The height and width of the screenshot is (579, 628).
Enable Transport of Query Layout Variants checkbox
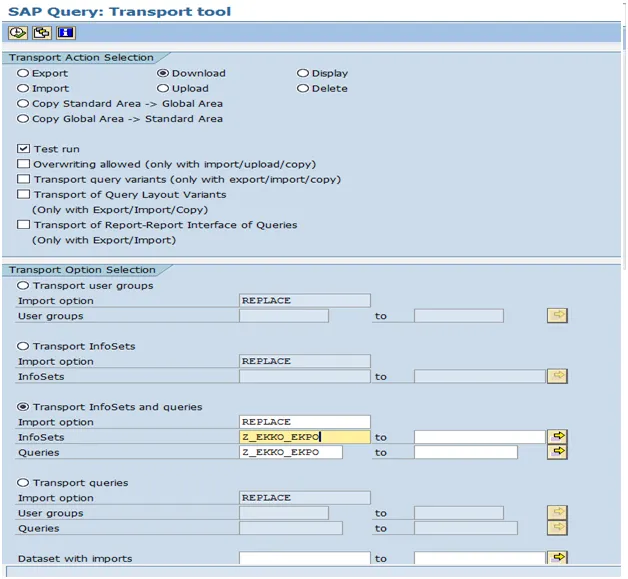coord(23,194)
